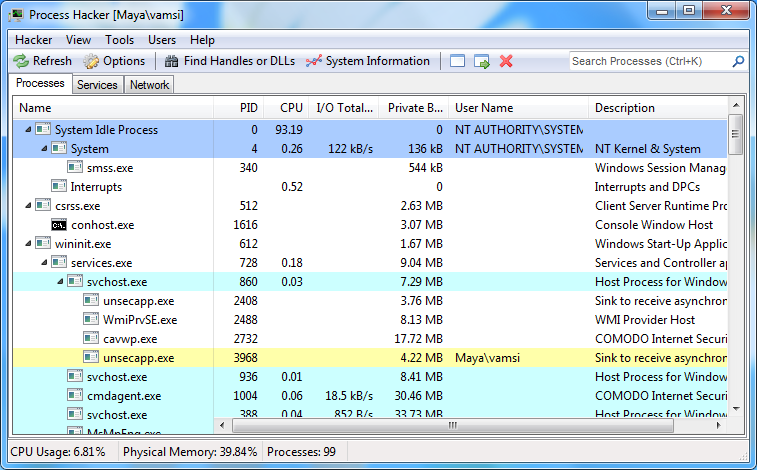Select the svchost.exe row with PID 936

(x=370, y=376)
